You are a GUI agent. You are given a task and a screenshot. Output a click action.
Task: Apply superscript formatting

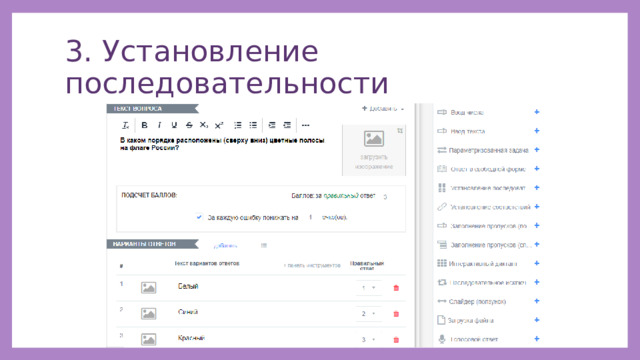(219, 125)
